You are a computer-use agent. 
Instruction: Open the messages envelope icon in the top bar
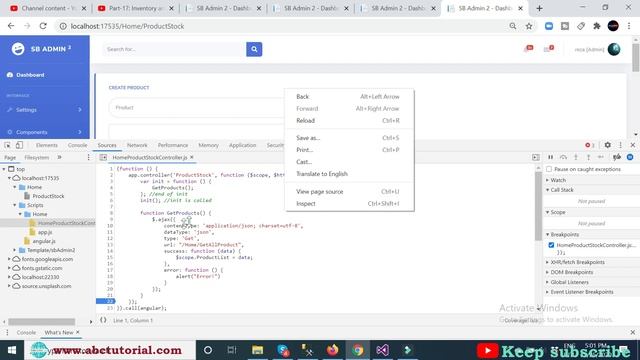tap(549, 49)
